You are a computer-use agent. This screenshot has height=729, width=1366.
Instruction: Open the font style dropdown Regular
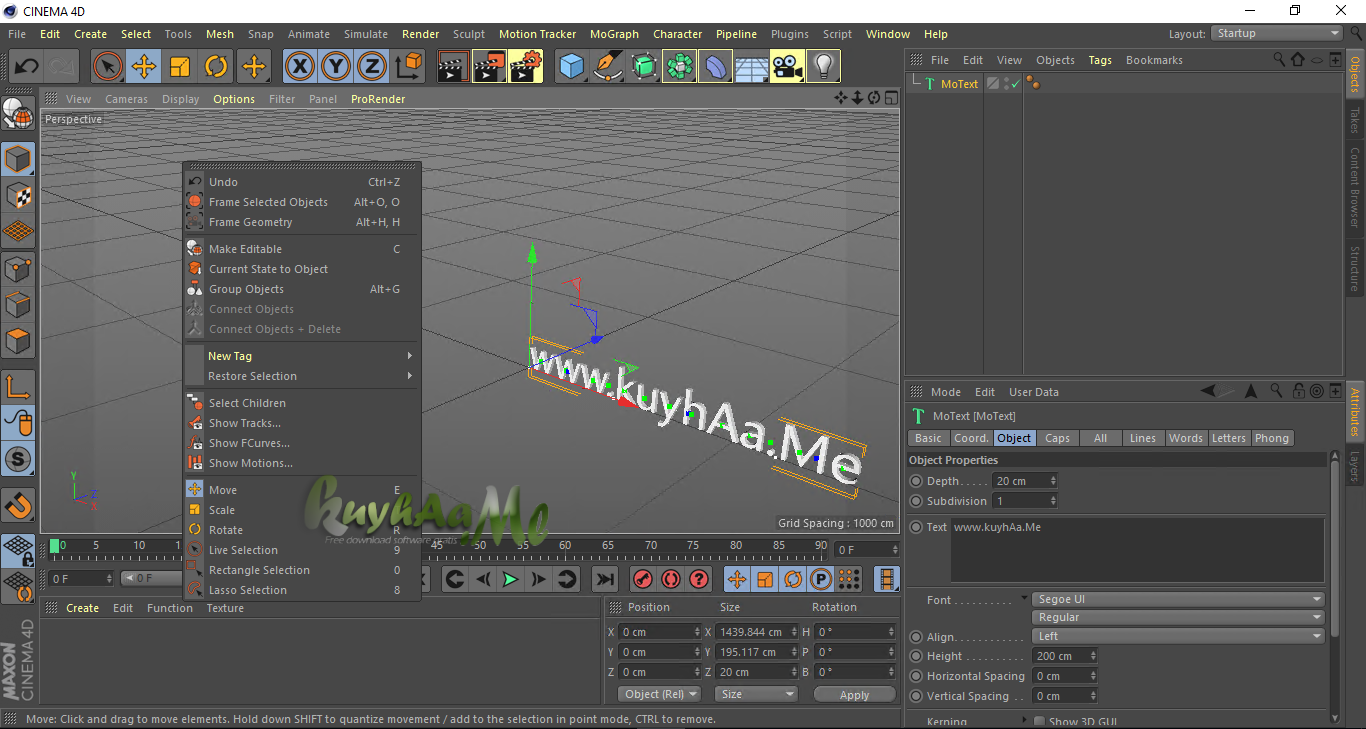point(1178,617)
